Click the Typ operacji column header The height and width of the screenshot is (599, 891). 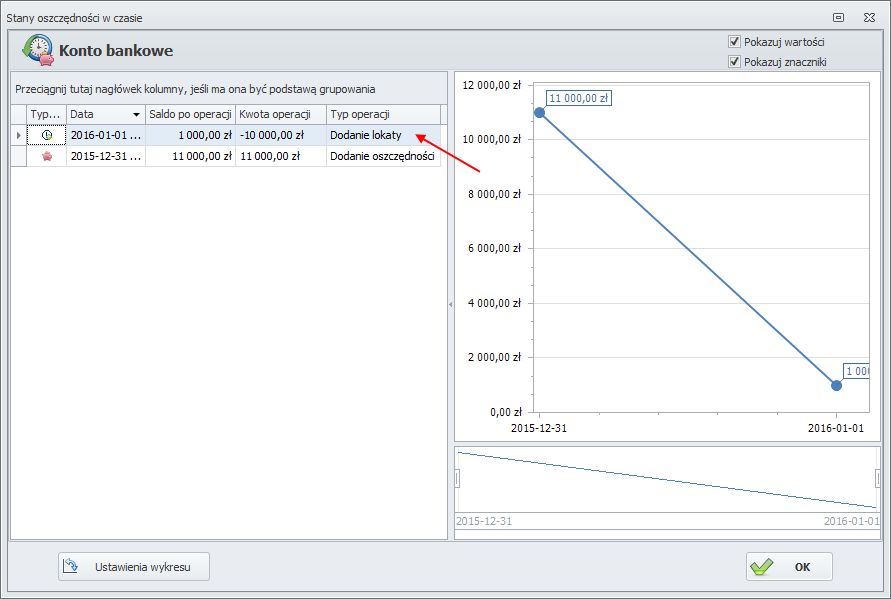click(x=382, y=114)
